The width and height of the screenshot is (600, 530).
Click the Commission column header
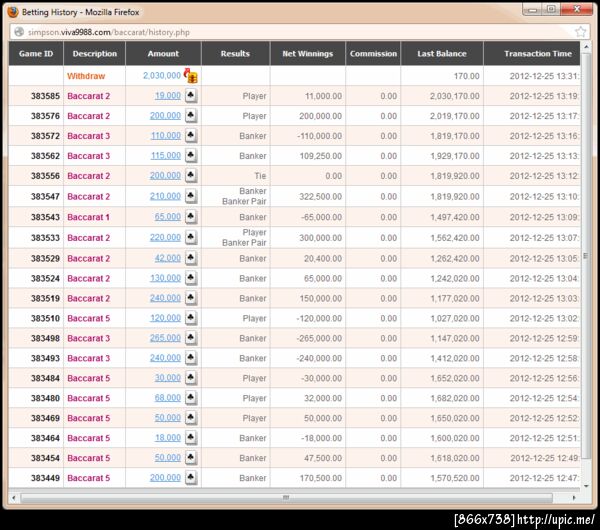tap(373, 54)
